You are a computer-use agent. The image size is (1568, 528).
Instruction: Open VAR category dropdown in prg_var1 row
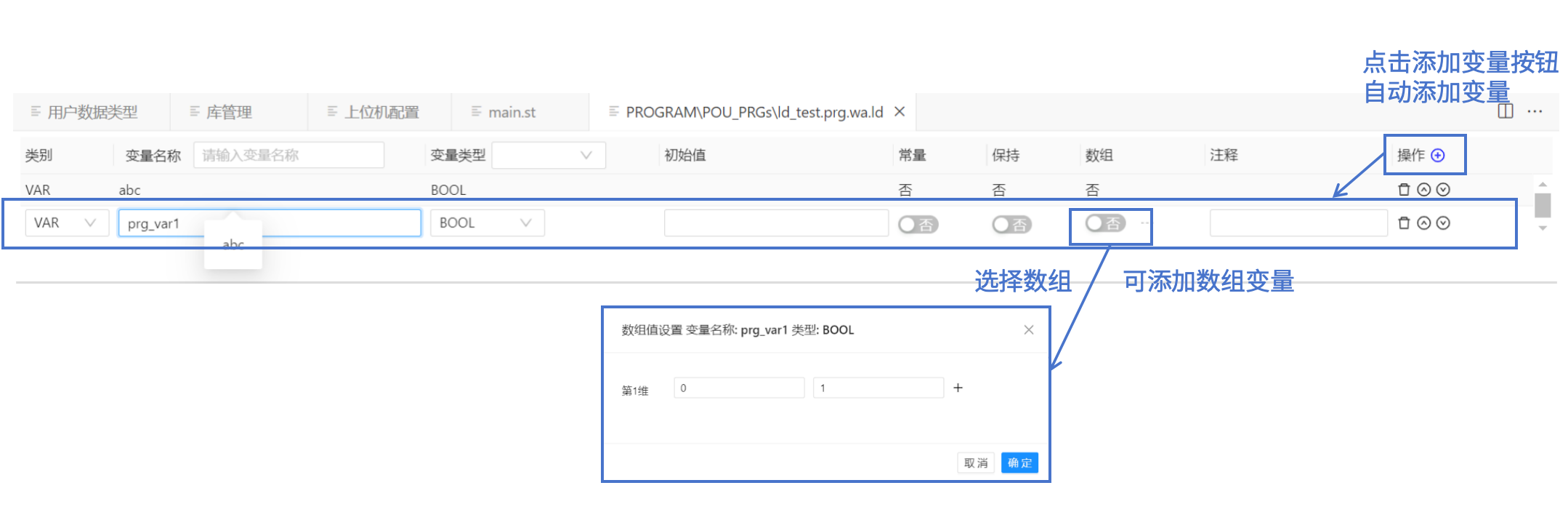click(x=67, y=223)
